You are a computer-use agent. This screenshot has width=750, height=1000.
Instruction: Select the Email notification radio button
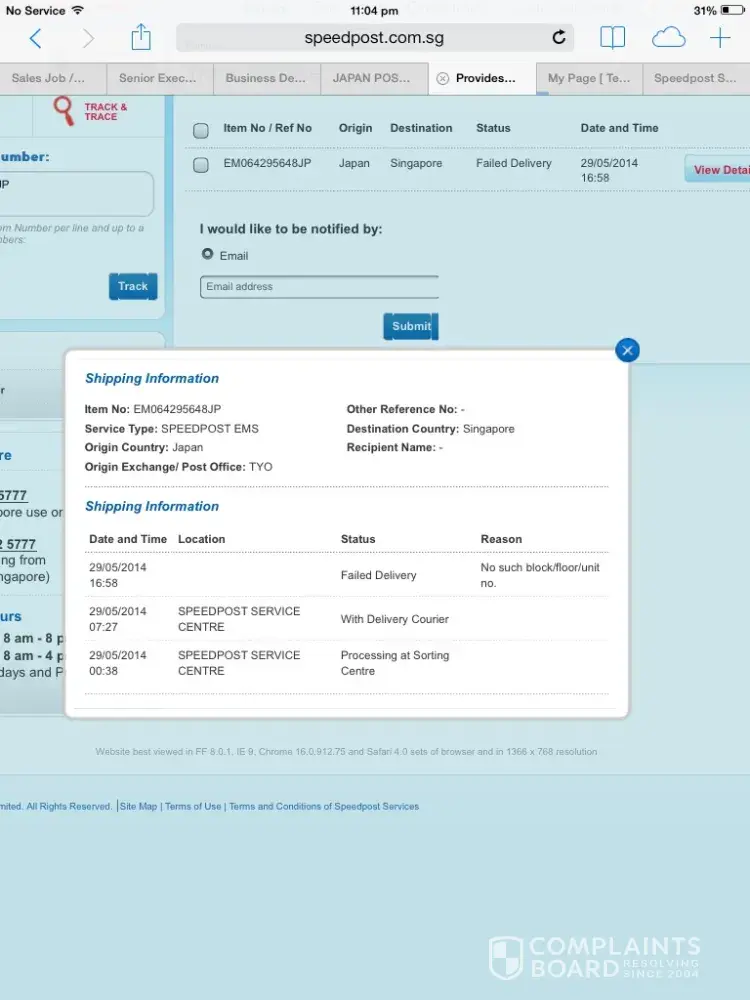(208, 254)
